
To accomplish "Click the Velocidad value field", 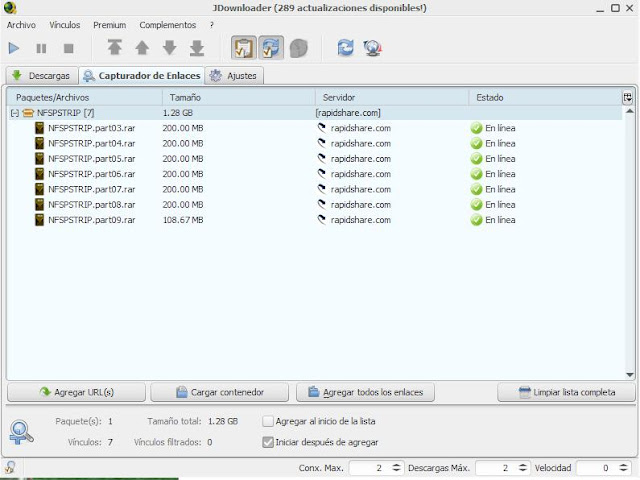I will [596, 468].
